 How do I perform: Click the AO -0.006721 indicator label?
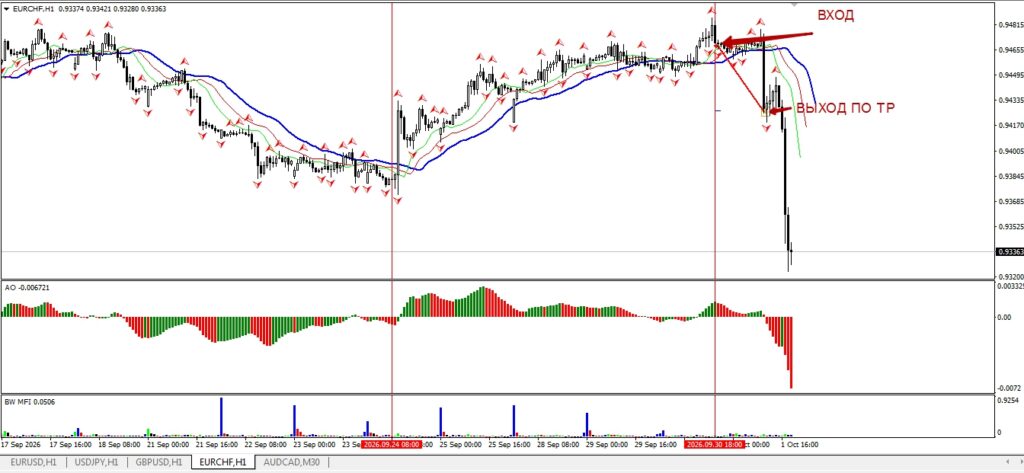click(x=27, y=287)
